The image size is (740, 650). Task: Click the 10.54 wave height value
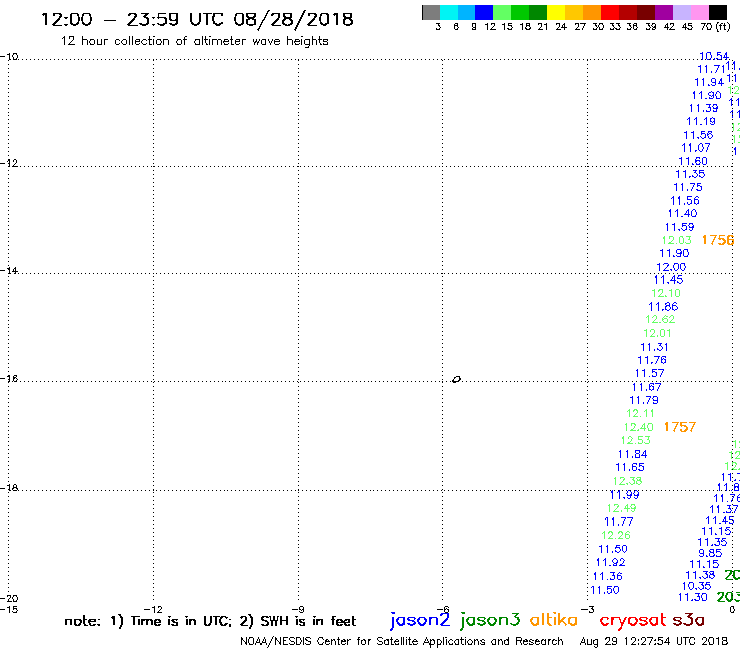coord(714,56)
